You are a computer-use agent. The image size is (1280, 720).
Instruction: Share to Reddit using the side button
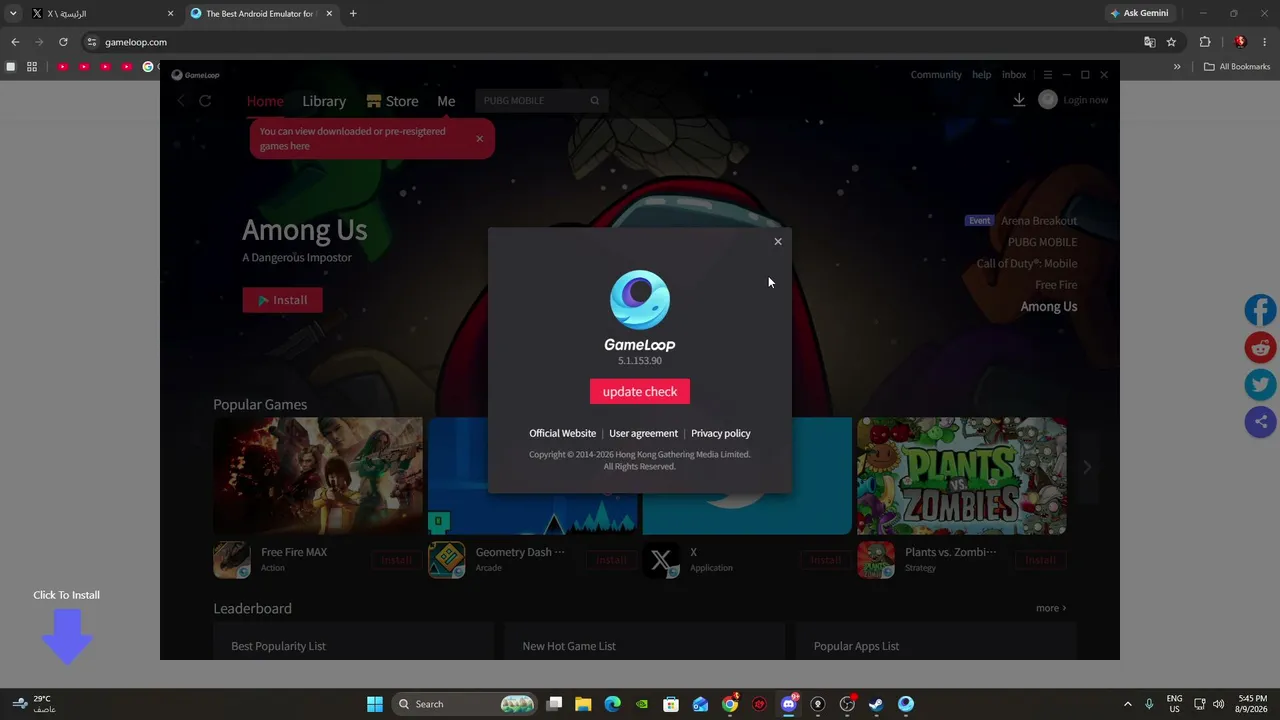pyautogui.click(x=1261, y=347)
